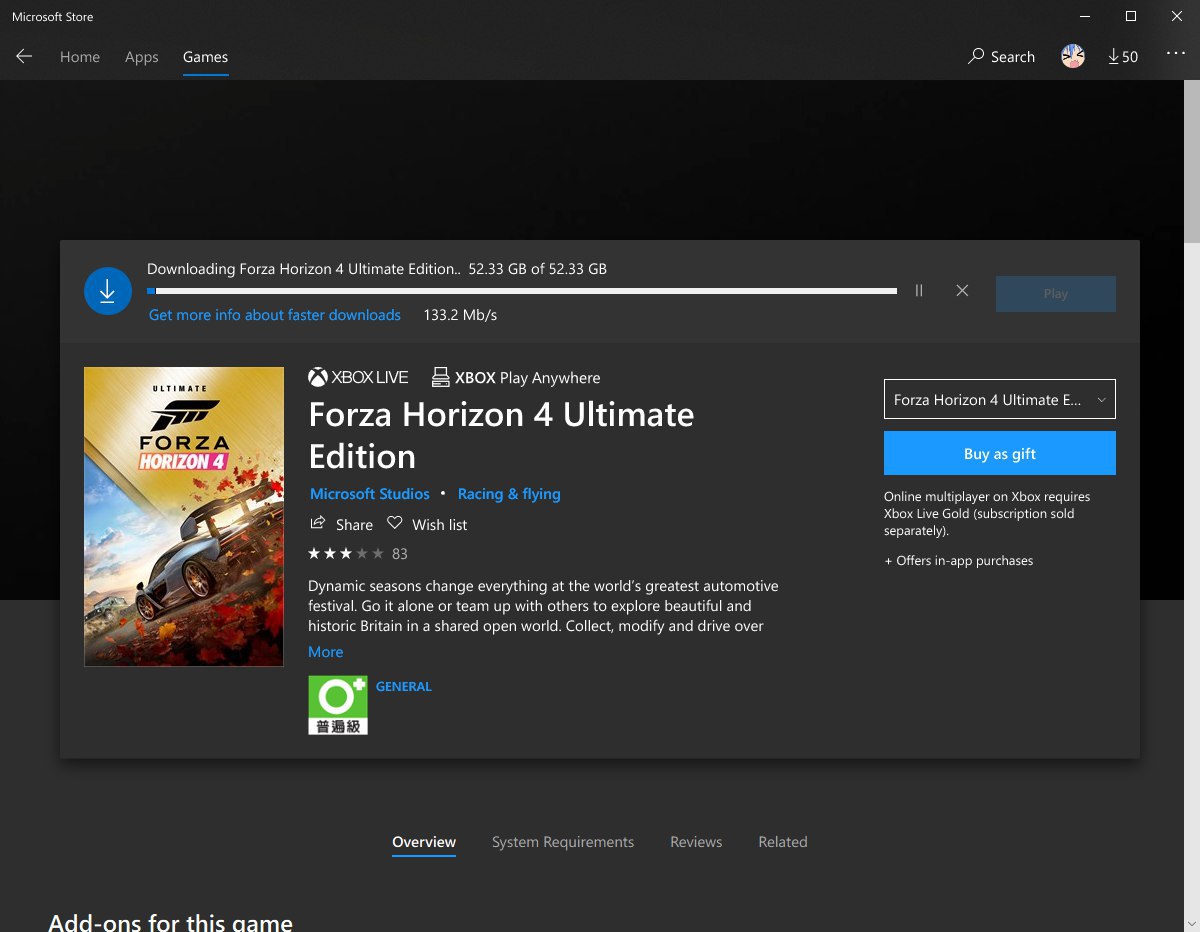
Task: Cancel the download with the X
Action: point(962,291)
